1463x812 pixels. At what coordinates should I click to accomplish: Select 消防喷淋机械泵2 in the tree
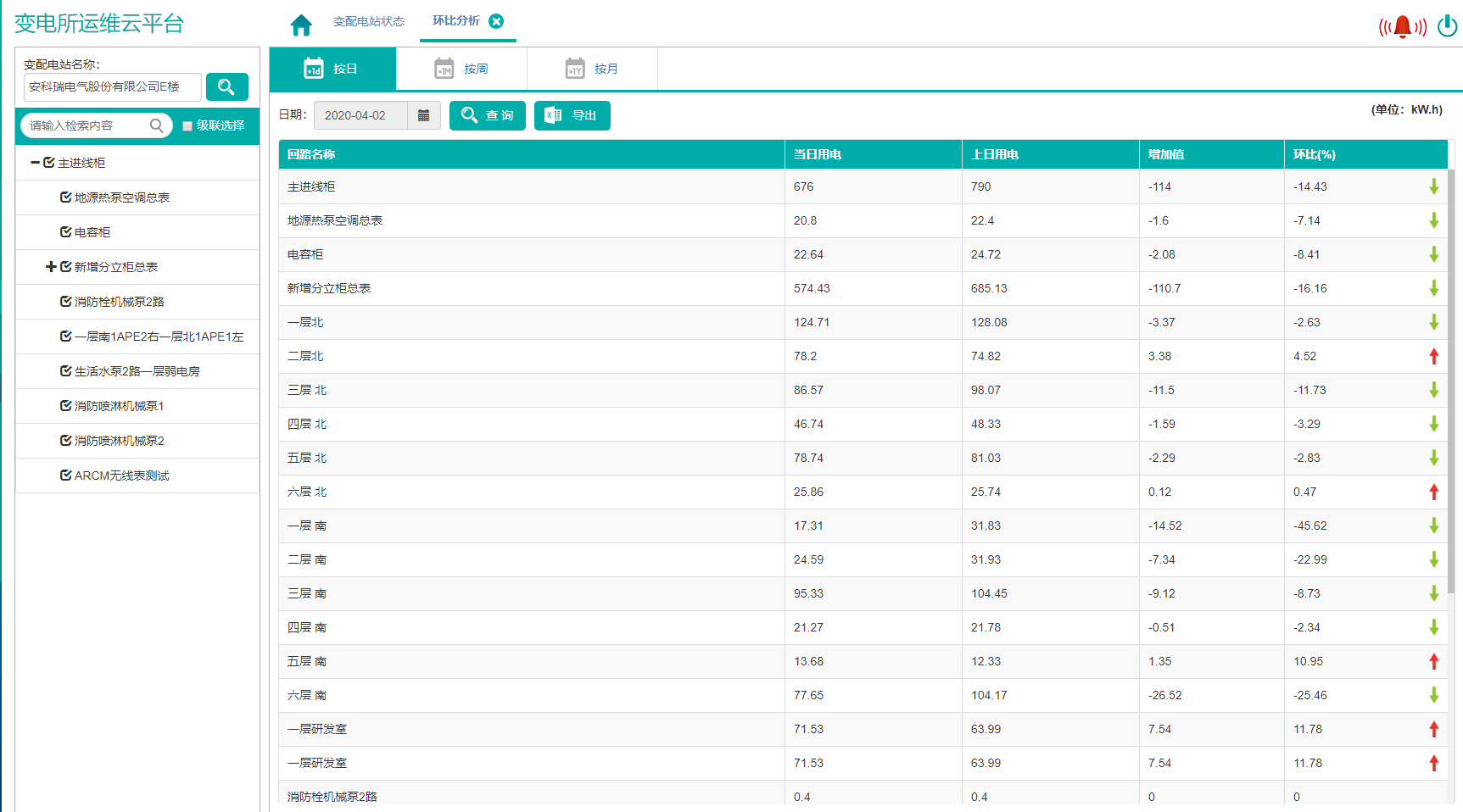click(120, 441)
